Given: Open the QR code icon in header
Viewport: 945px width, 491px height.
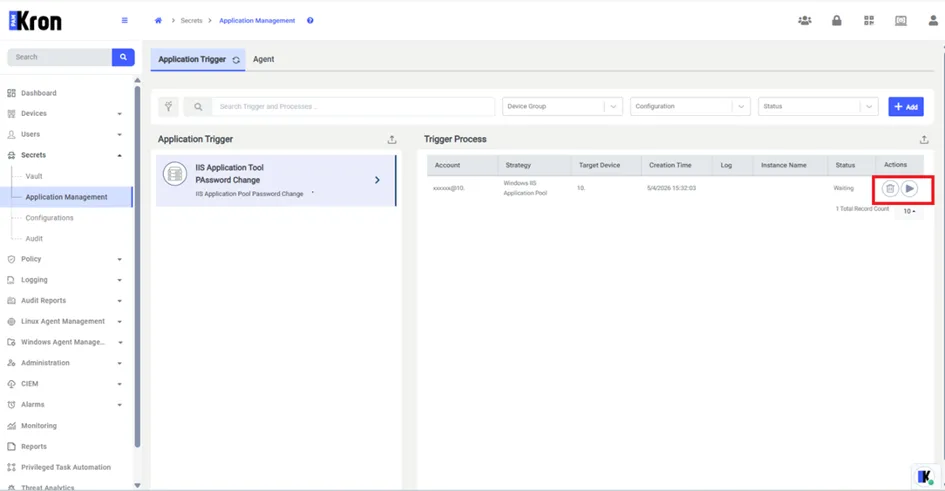Looking at the screenshot, I should [868, 20].
